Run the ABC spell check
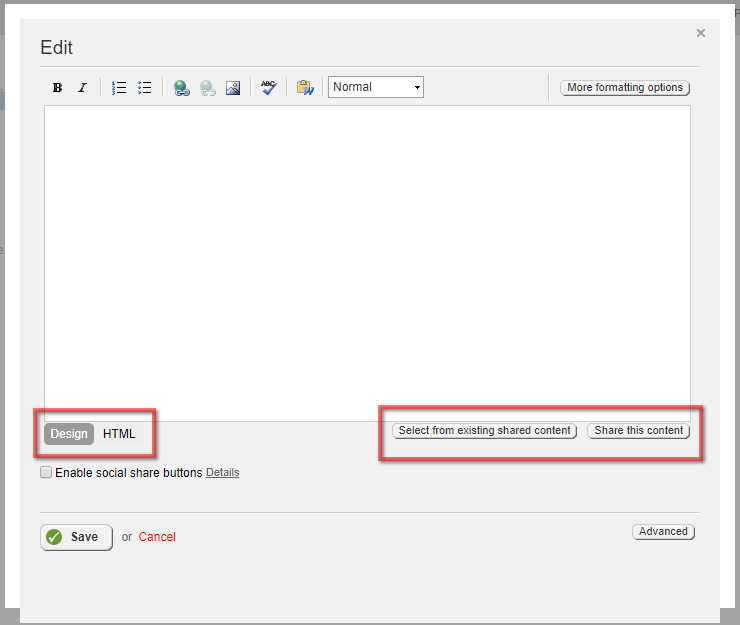The width and height of the screenshot is (740, 625). tap(269, 87)
